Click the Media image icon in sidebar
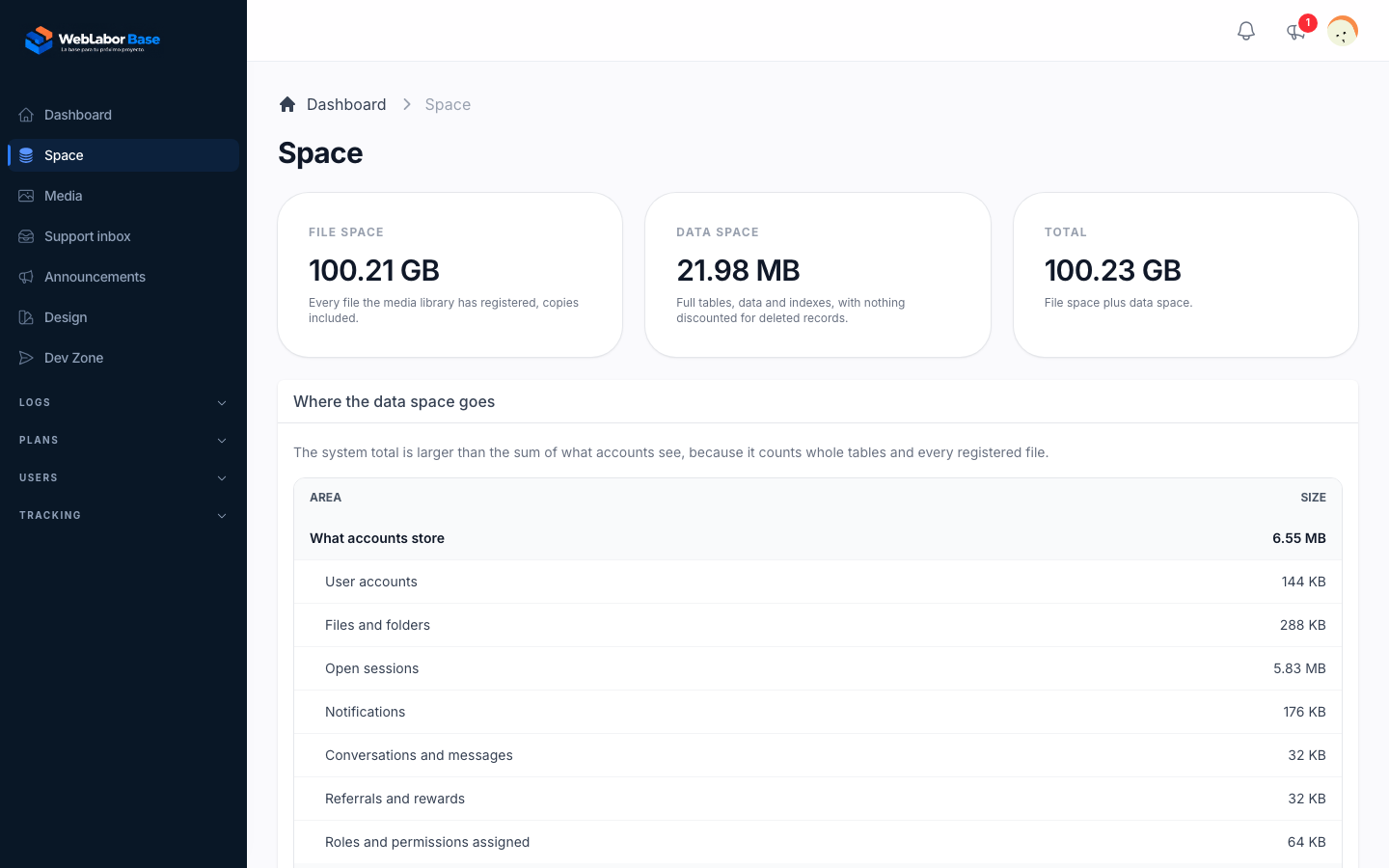The width and height of the screenshot is (1389, 868). (26, 196)
